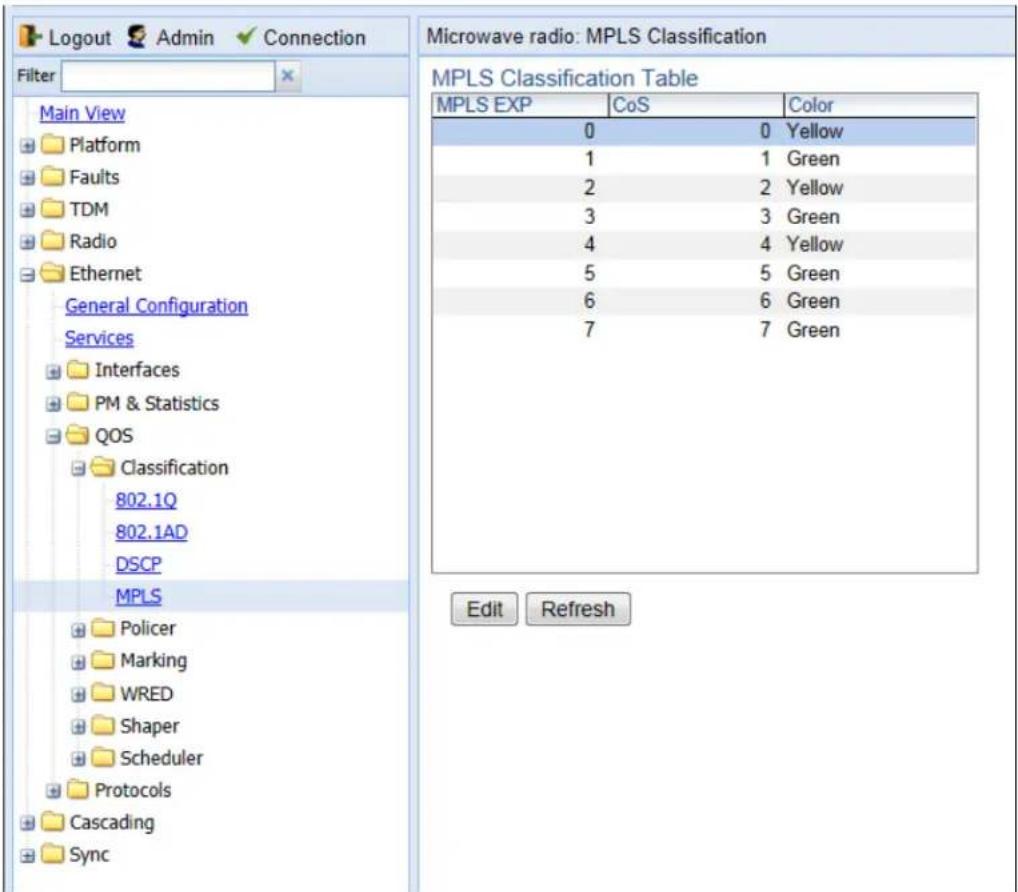This screenshot has height=892, width=1018.
Task: Expand the WRED tree node
Action: 79,695
